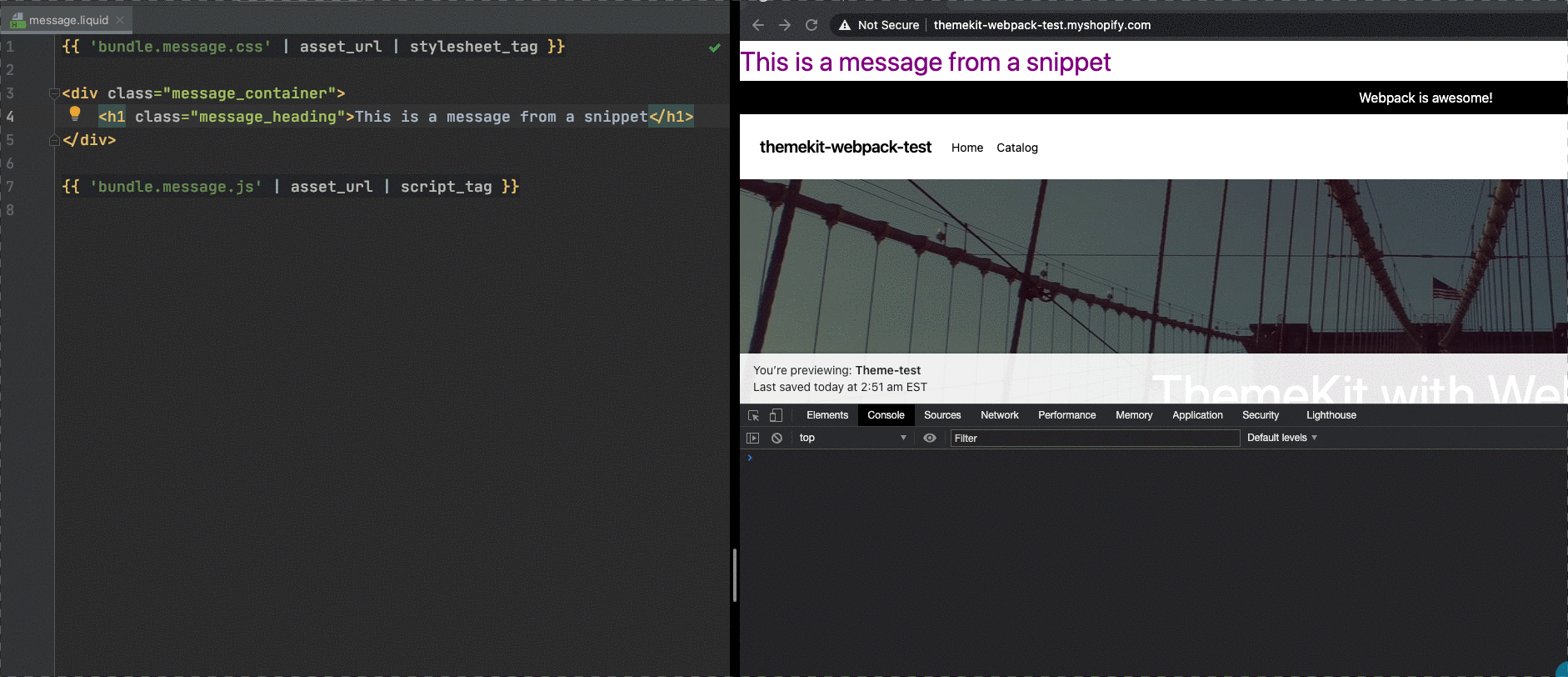Click the 'stylesheet_tag' filter in line 1
The width and height of the screenshot is (1568, 677).
tap(473, 47)
